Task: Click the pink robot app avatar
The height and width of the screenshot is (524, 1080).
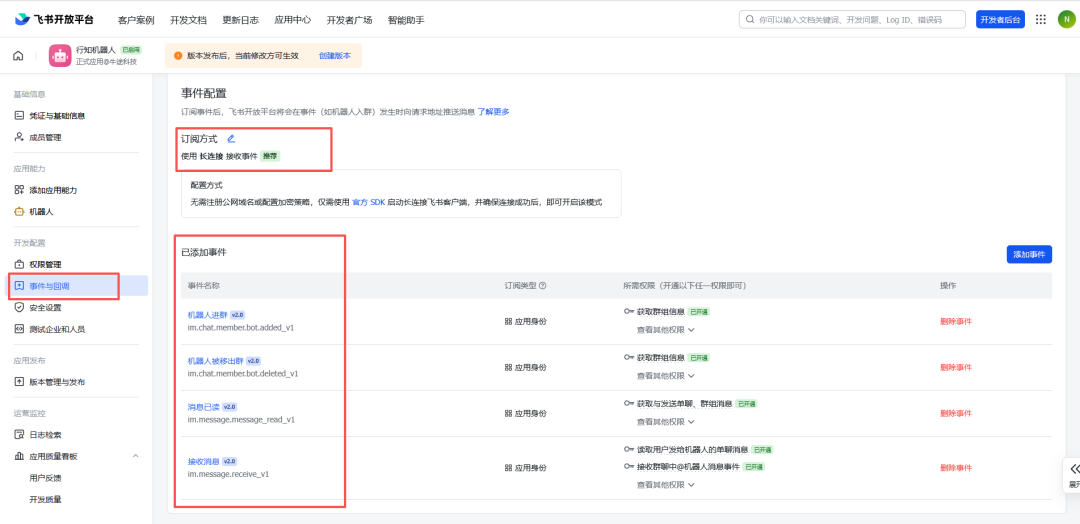Action: [60, 56]
